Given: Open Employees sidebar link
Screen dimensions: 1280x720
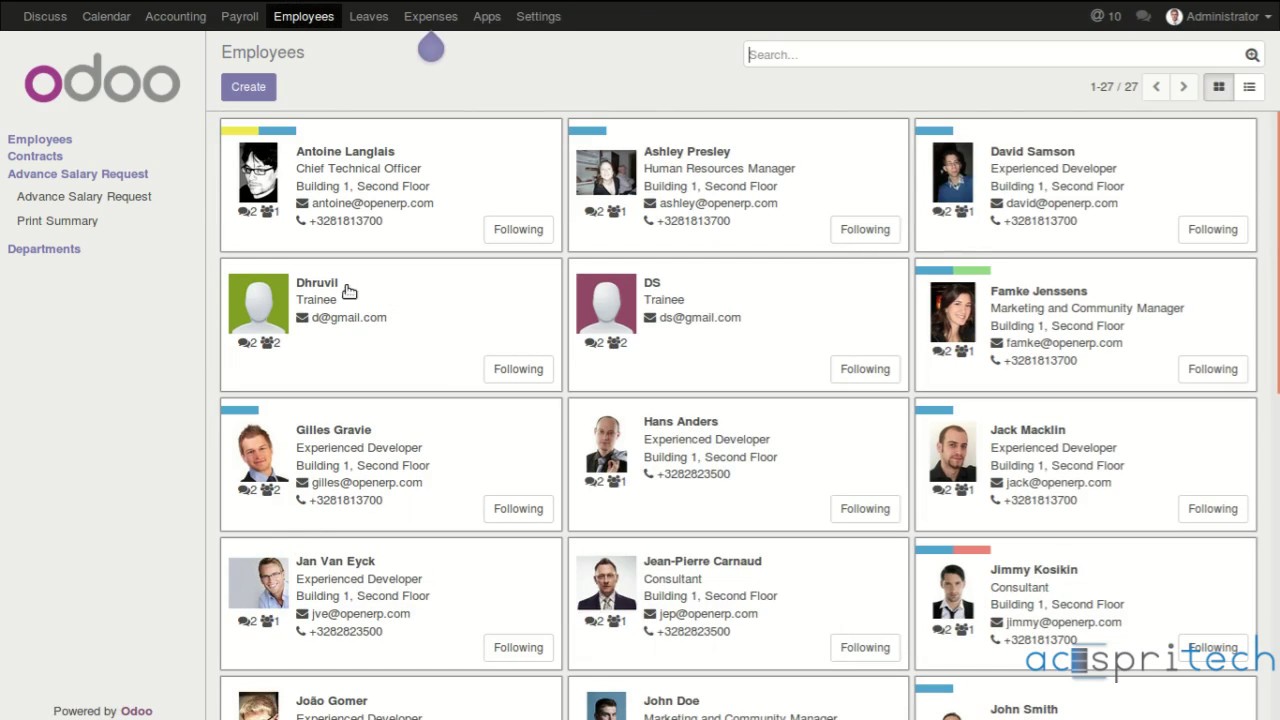Looking at the screenshot, I should (x=40, y=139).
